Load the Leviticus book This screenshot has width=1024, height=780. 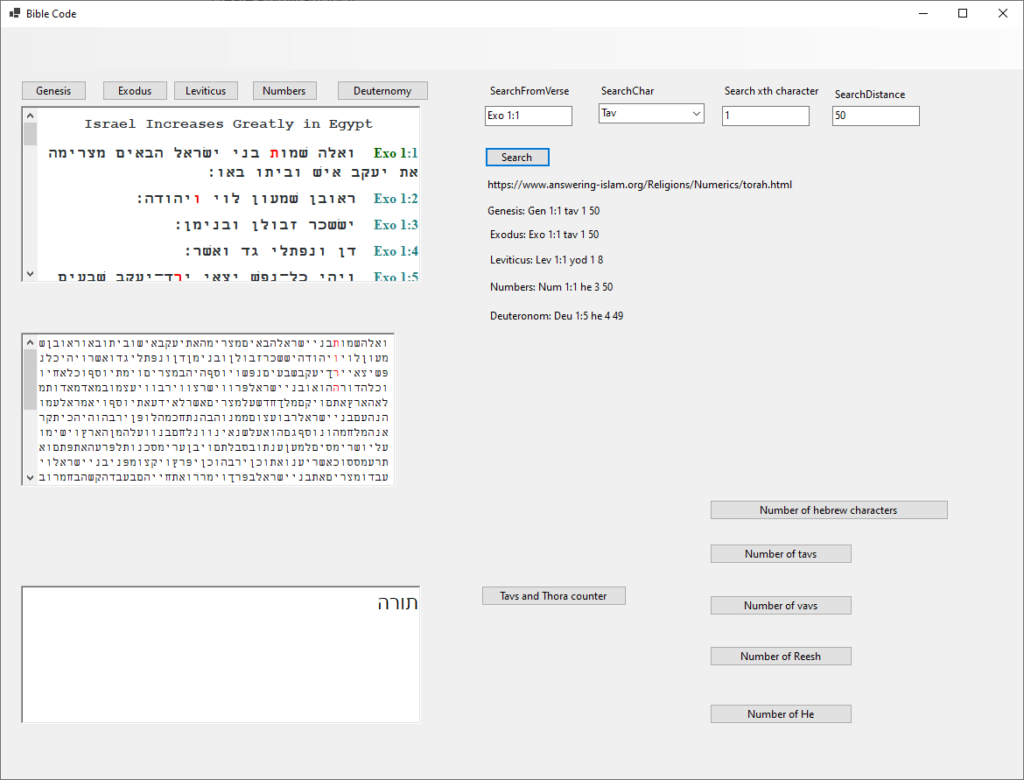pyautogui.click(x=206, y=91)
